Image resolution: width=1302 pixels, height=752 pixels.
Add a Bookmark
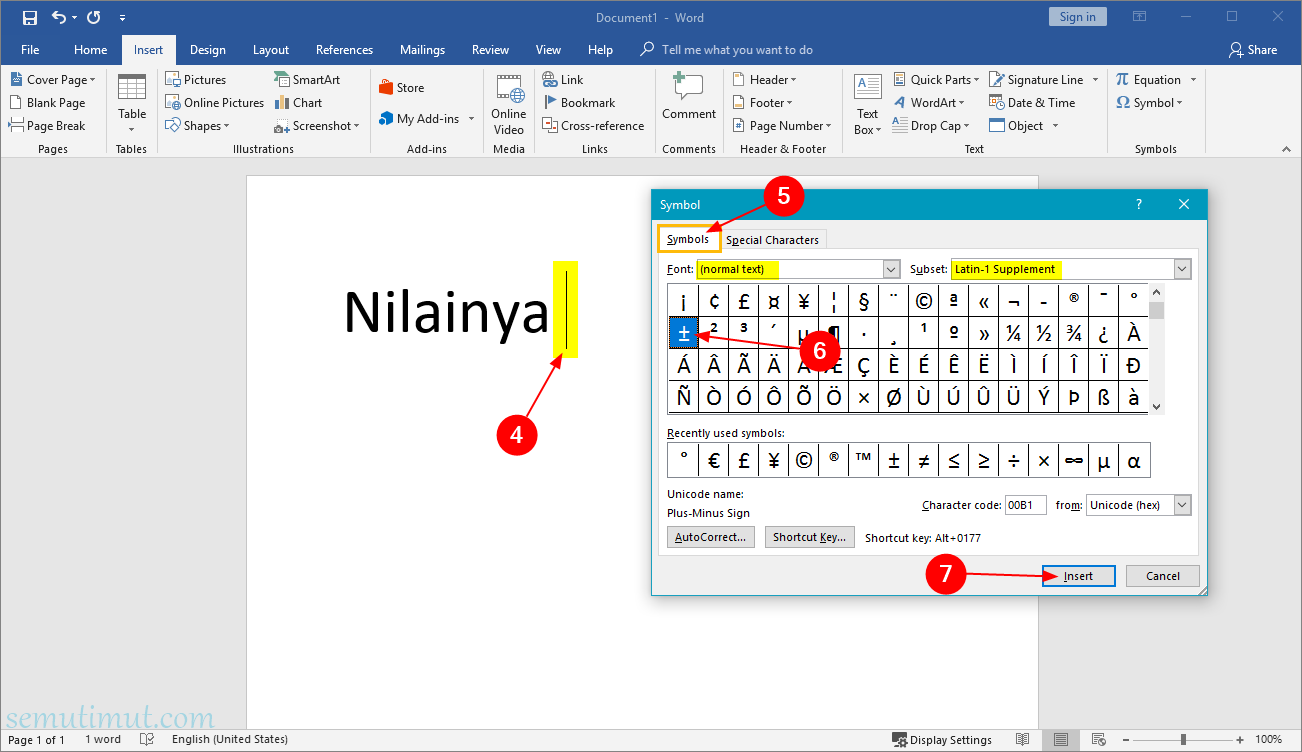[579, 103]
